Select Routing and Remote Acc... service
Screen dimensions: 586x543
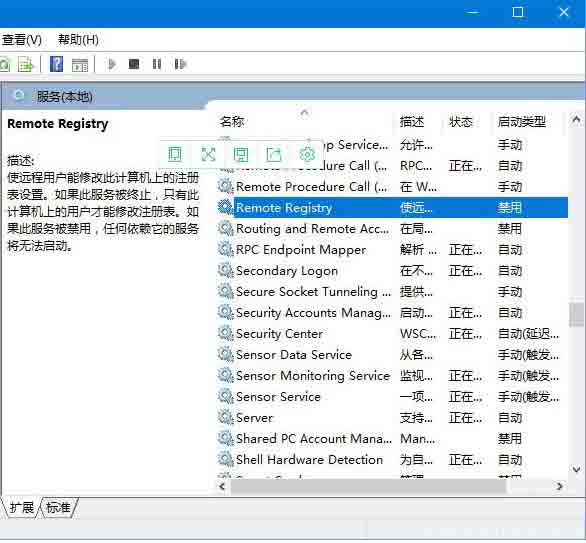[x=392, y=228]
